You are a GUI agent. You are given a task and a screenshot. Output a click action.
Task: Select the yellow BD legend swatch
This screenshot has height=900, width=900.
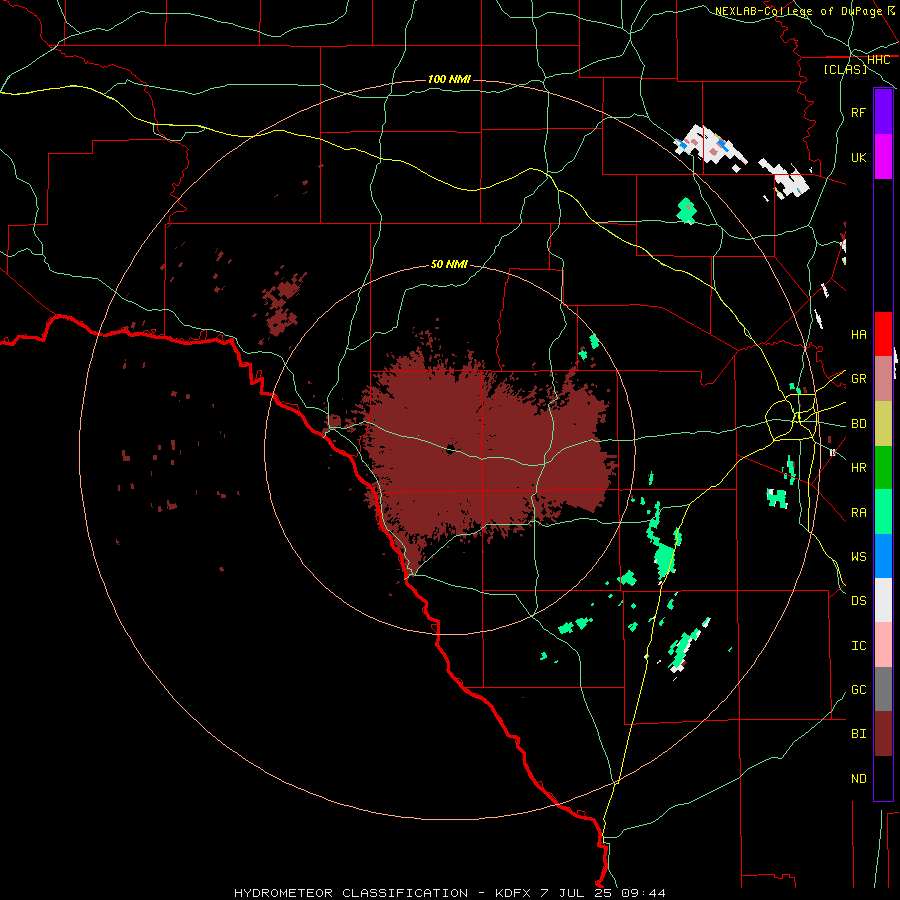(883, 424)
